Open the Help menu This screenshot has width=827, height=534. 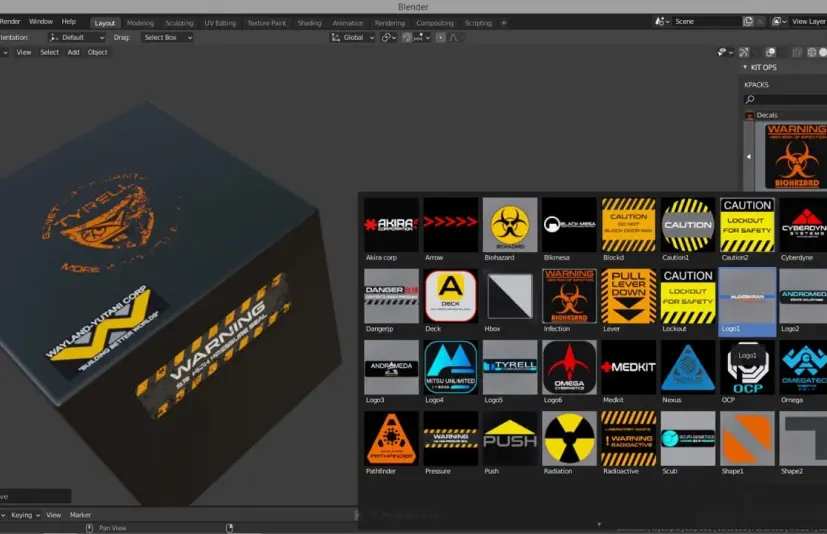tap(69, 22)
